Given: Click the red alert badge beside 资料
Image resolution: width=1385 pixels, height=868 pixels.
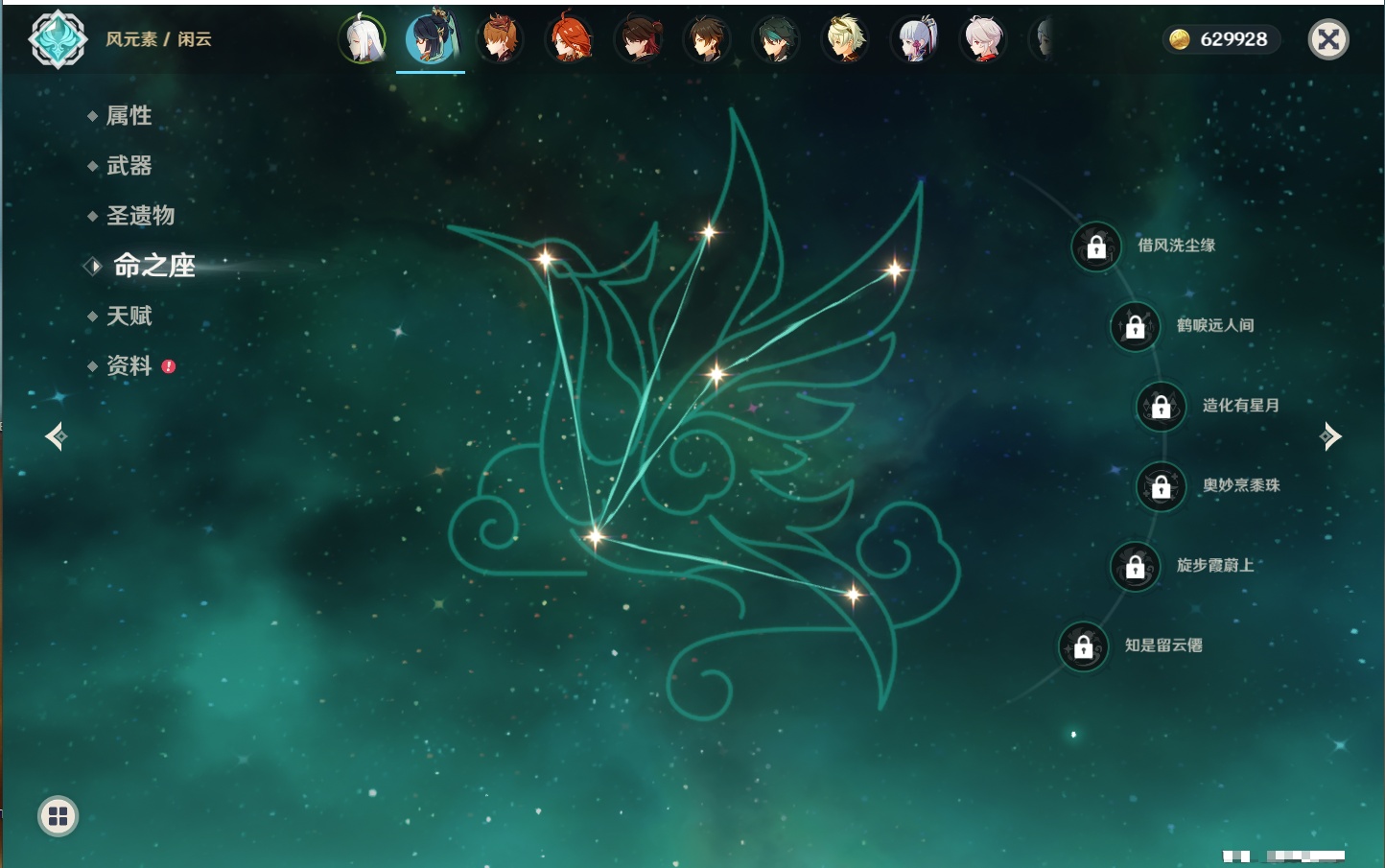Looking at the screenshot, I should 169,366.
